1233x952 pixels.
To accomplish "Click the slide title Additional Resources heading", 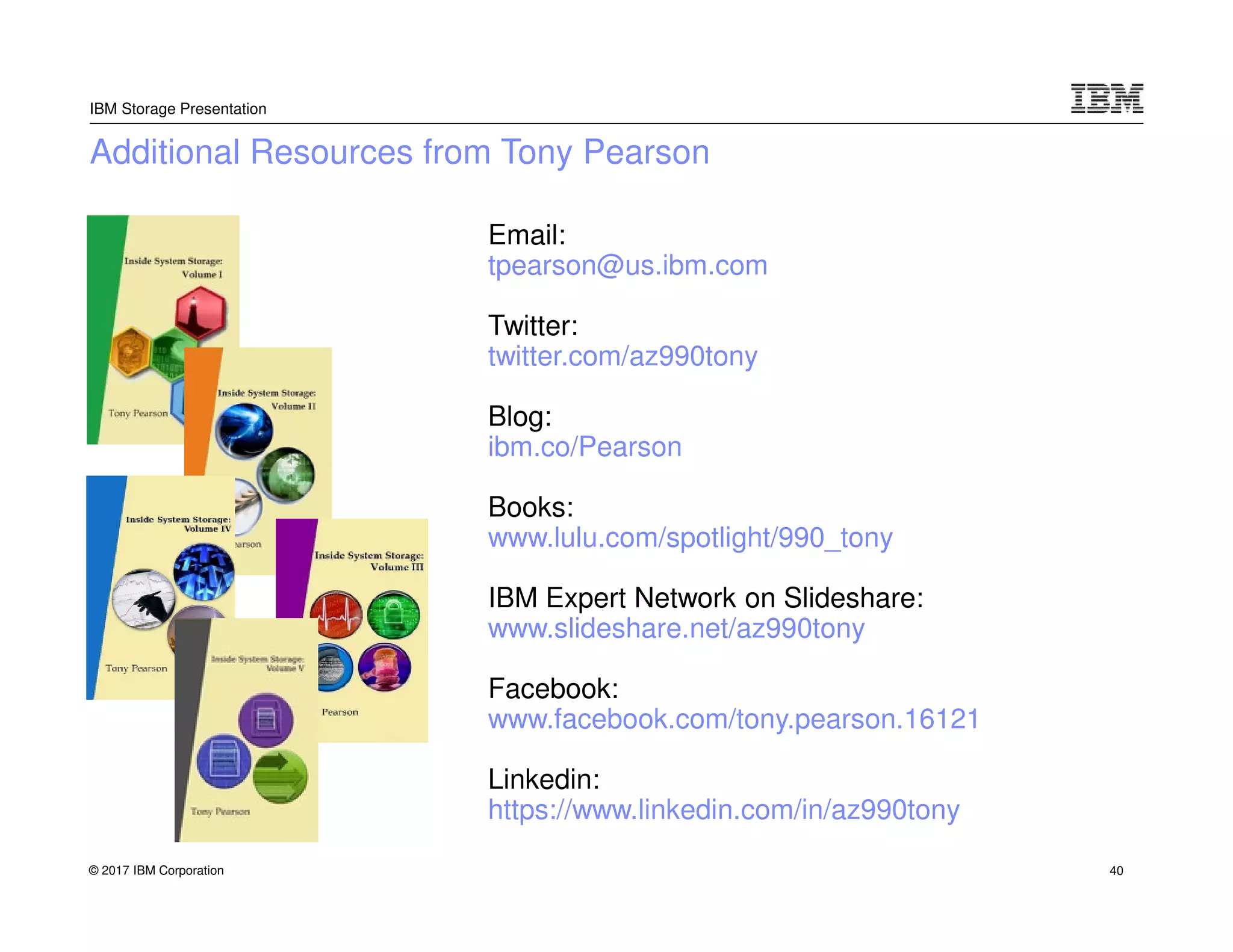I will click(400, 152).
